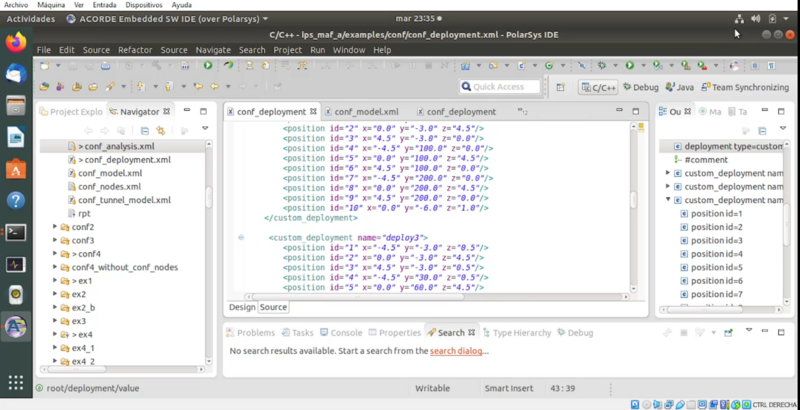Click the network icon in top bar
Viewport: 800px width, 410px height.
point(739,19)
